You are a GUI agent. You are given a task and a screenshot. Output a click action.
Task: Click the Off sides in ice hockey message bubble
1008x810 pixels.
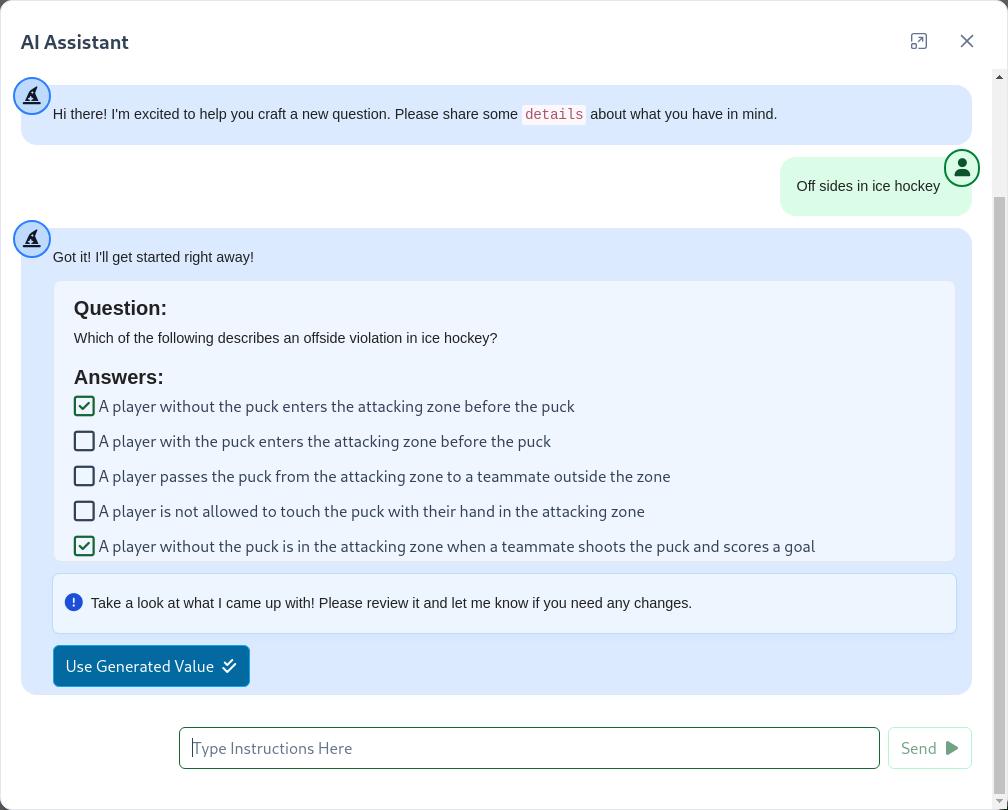pos(866,185)
